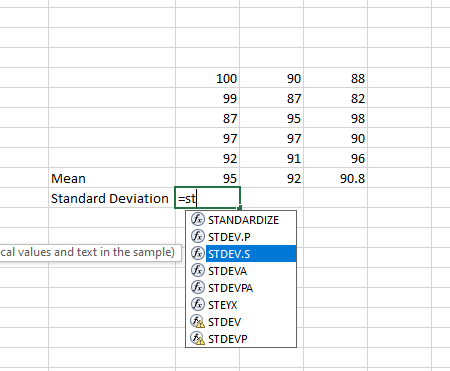This screenshot has width=450, height=371.
Task: Click the function description tooltip text
Action: [x=87, y=252]
